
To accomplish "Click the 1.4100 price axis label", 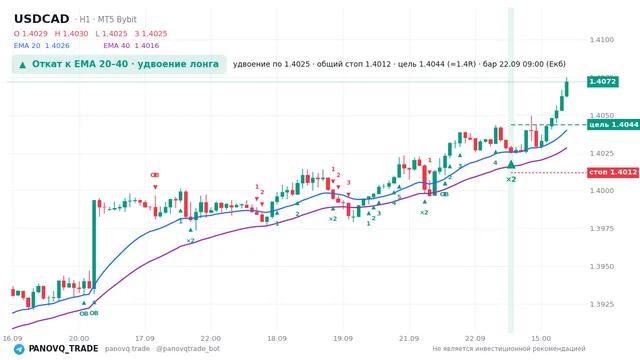I will click(602, 40).
